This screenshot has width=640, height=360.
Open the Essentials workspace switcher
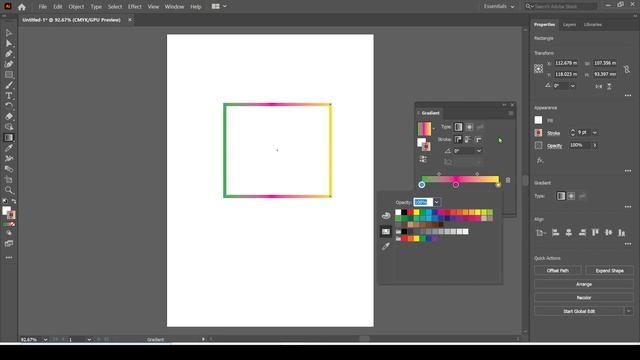499,7
